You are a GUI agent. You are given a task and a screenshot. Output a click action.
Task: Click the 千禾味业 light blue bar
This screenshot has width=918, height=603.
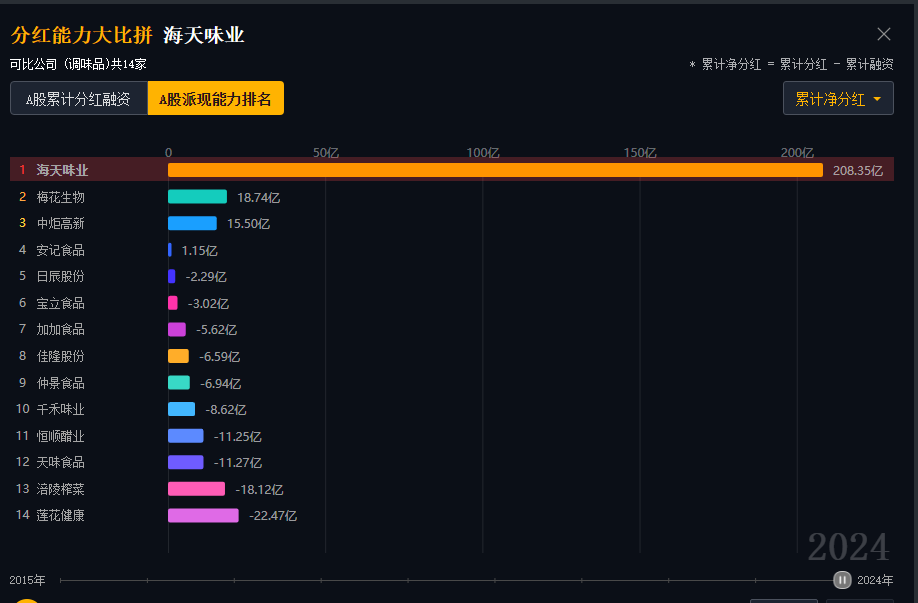pyautogui.click(x=181, y=409)
